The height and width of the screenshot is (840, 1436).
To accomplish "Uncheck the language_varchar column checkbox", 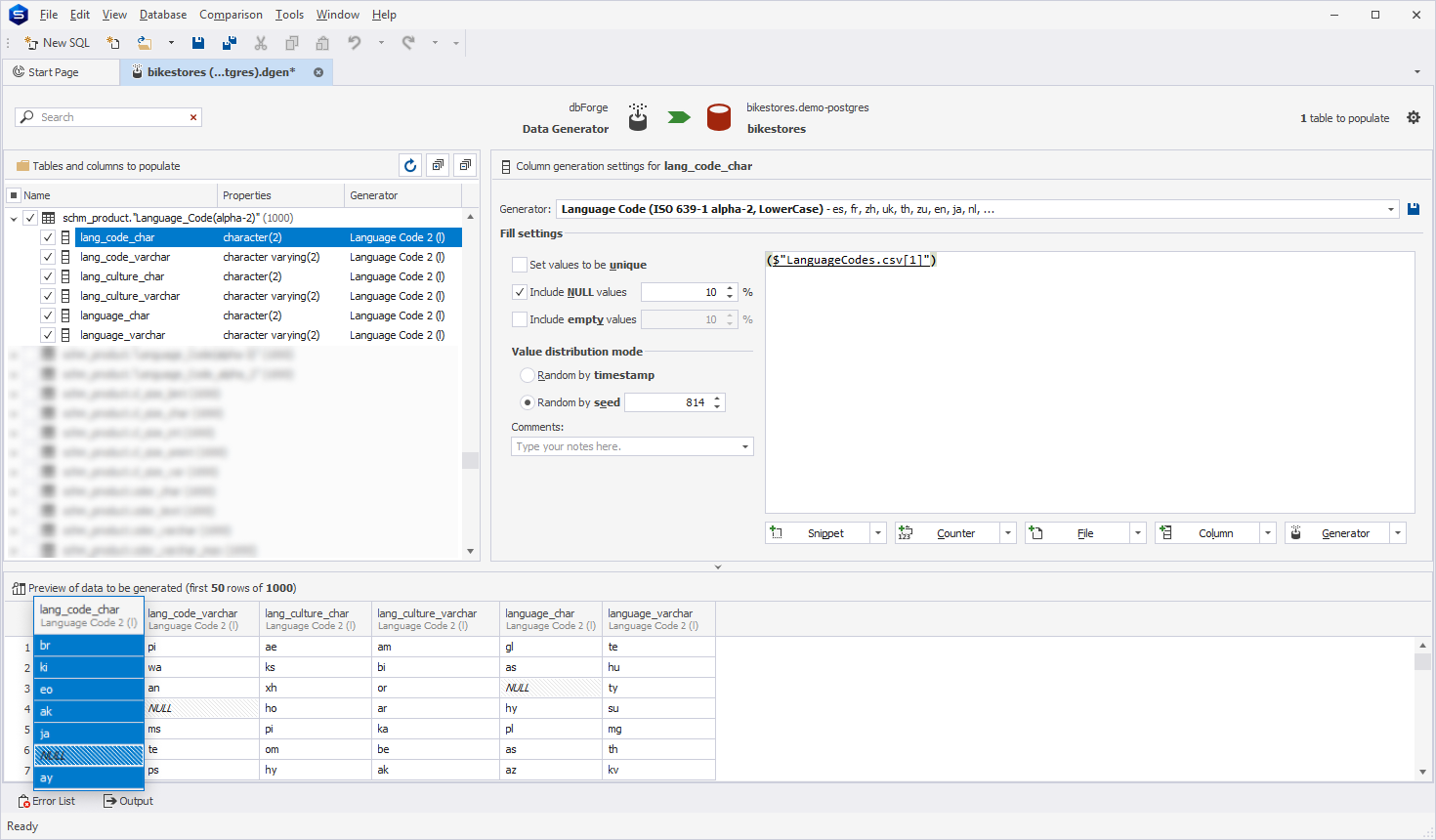I will click(x=48, y=335).
